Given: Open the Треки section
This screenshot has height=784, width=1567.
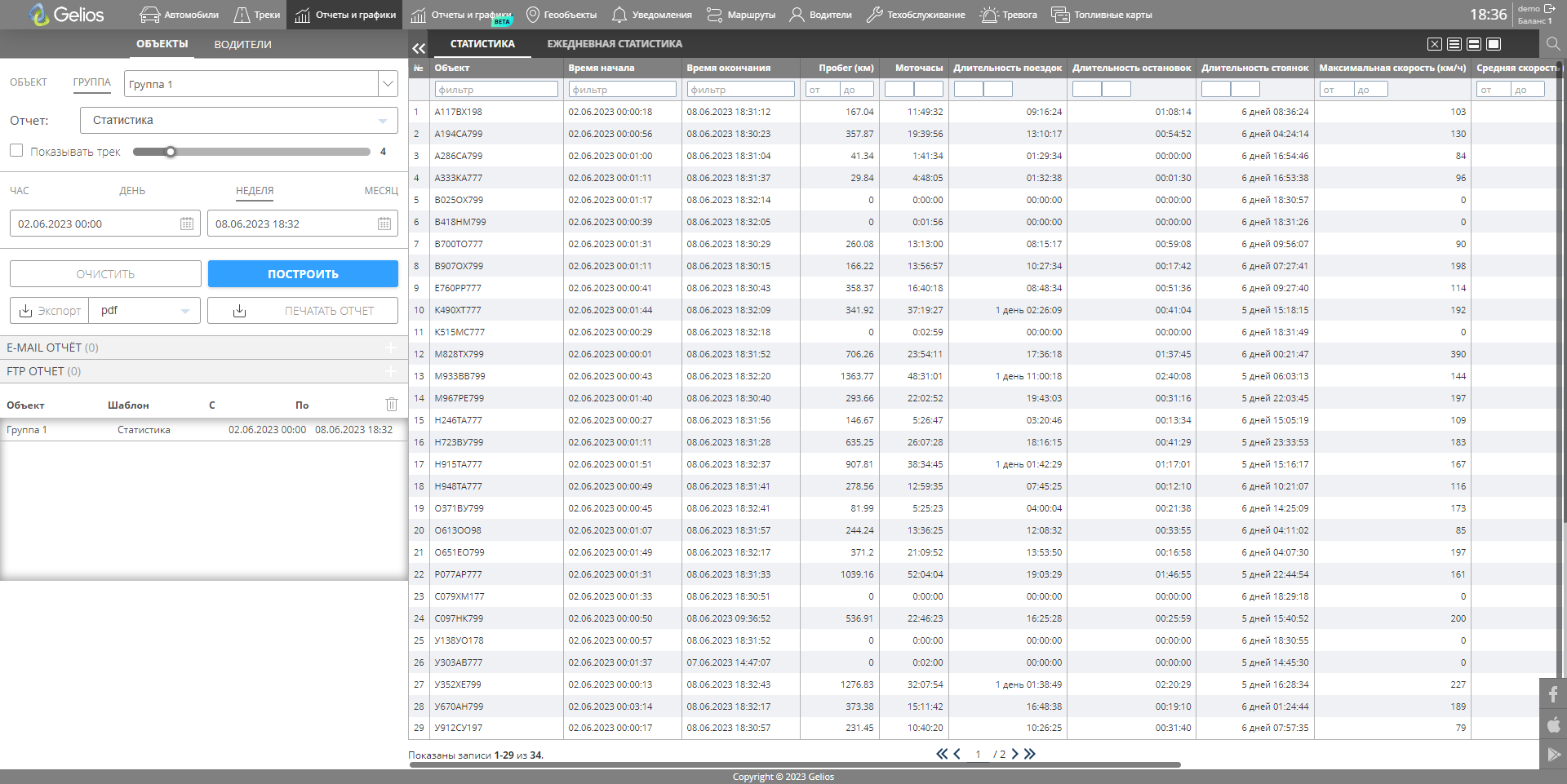Looking at the screenshot, I should (x=256, y=15).
